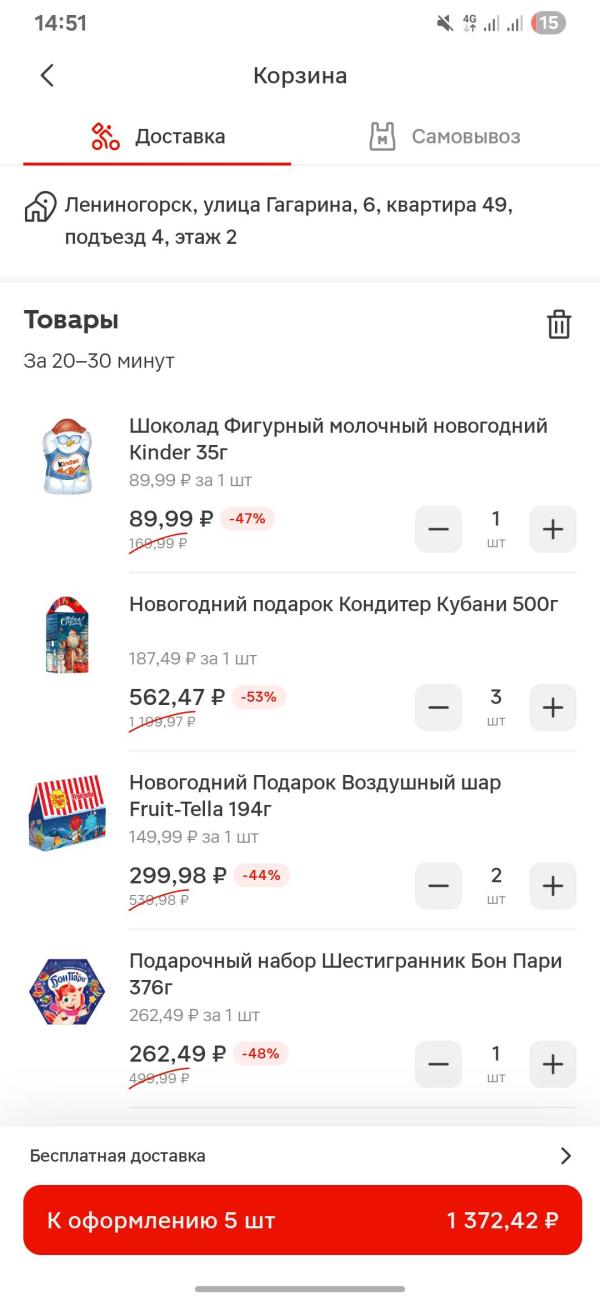Decrease Fruit-Tella gift quantity
The width and height of the screenshot is (600, 1299).
click(x=438, y=885)
